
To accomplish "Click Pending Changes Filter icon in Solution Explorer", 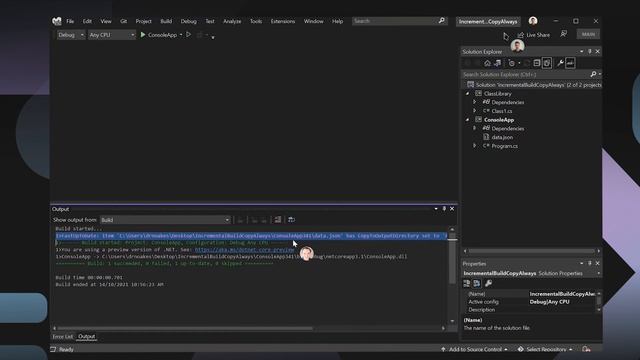I will pyautogui.click(x=511, y=63).
